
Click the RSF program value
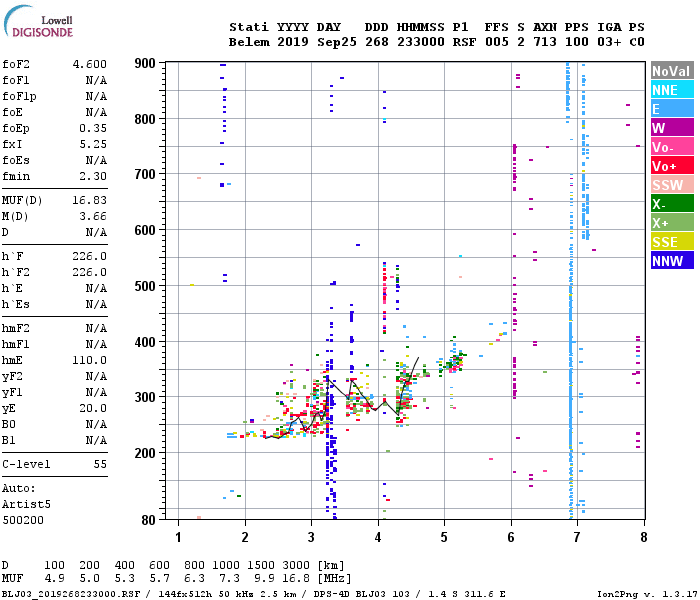[464, 42]
